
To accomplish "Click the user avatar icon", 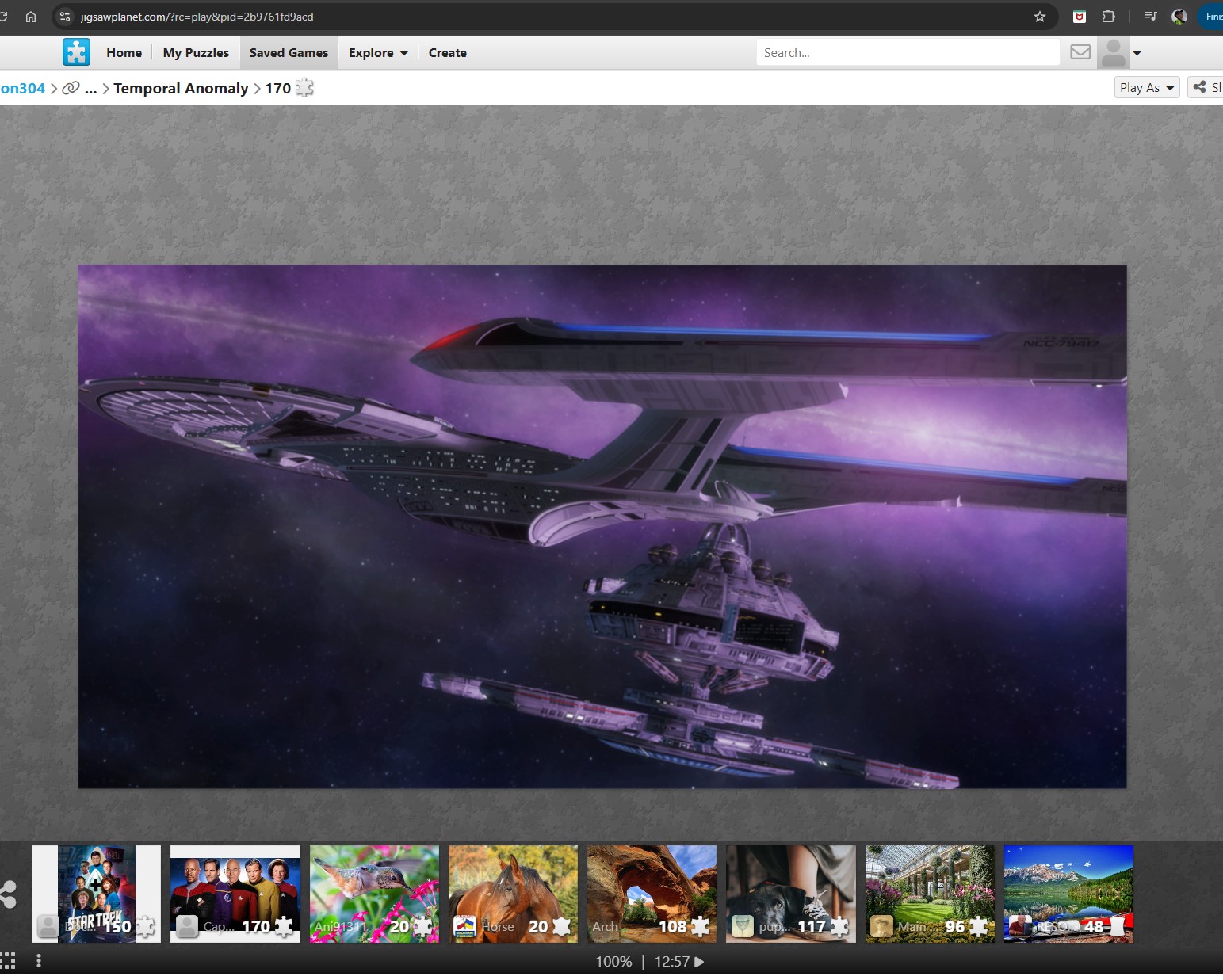I will [x=1113, y=52].
